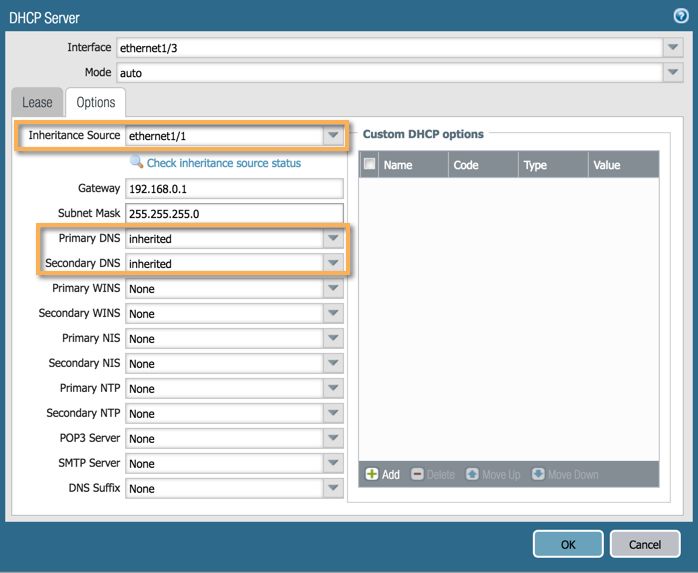Image resolution: width=698 pixels, height=573 pixels.
Task: Click the Check inheritance source status link
Action: pos(223,163)
